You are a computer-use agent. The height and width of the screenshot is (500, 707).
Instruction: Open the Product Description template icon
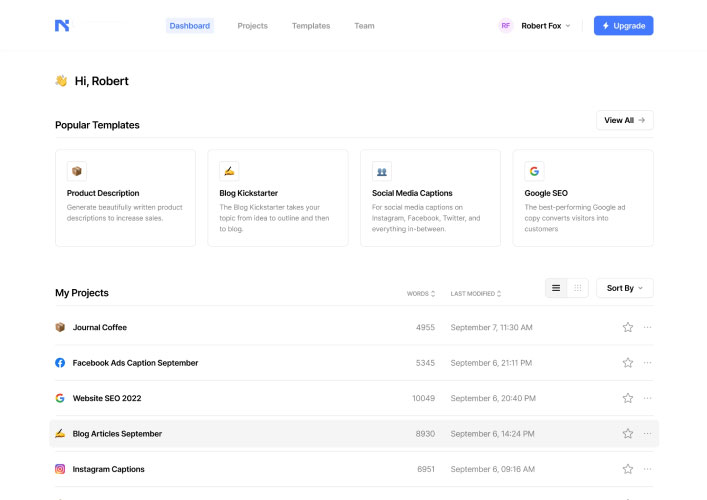77,171
